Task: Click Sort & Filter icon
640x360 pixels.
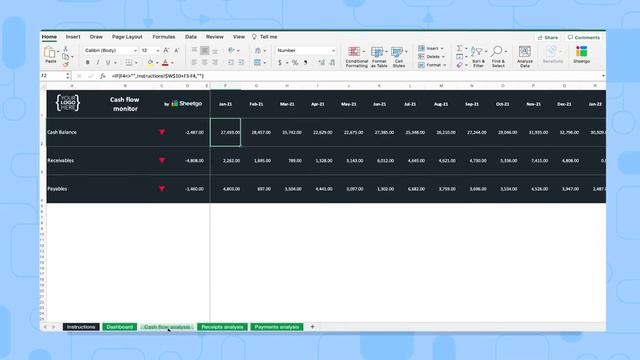Action: pos(476,51)
